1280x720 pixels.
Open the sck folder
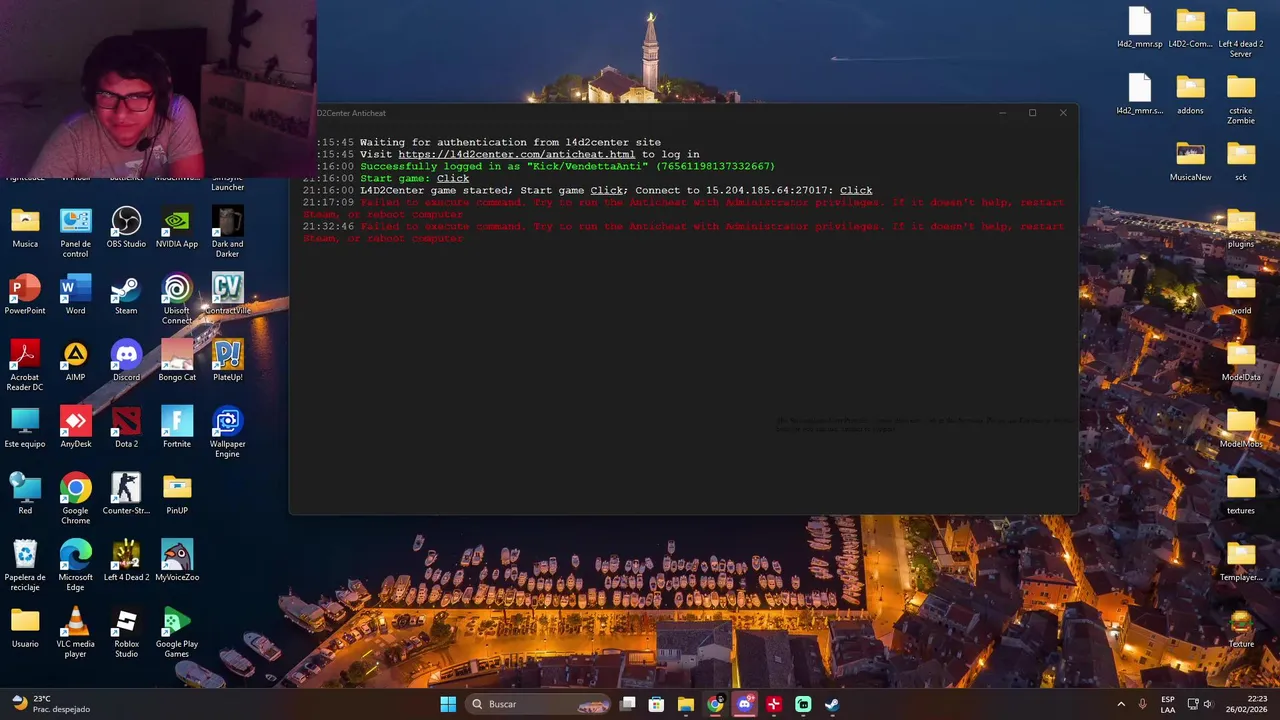tap(1241, 161)
